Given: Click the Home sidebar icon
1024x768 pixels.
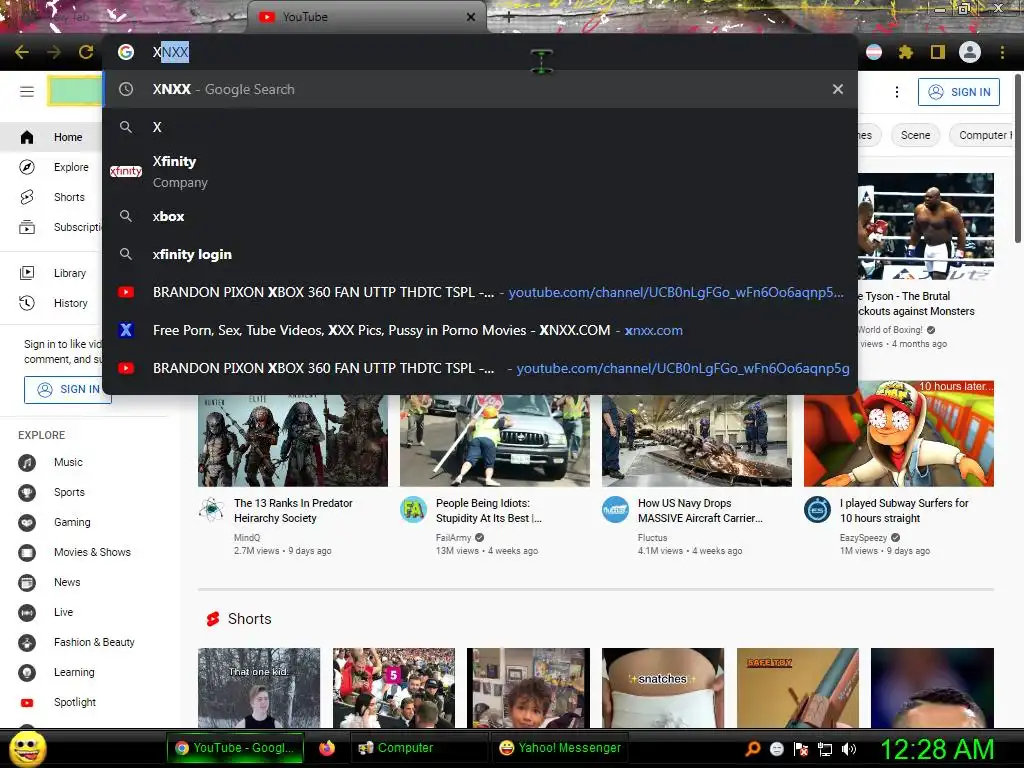Looking at the screenshot, I should click(27, 137).
